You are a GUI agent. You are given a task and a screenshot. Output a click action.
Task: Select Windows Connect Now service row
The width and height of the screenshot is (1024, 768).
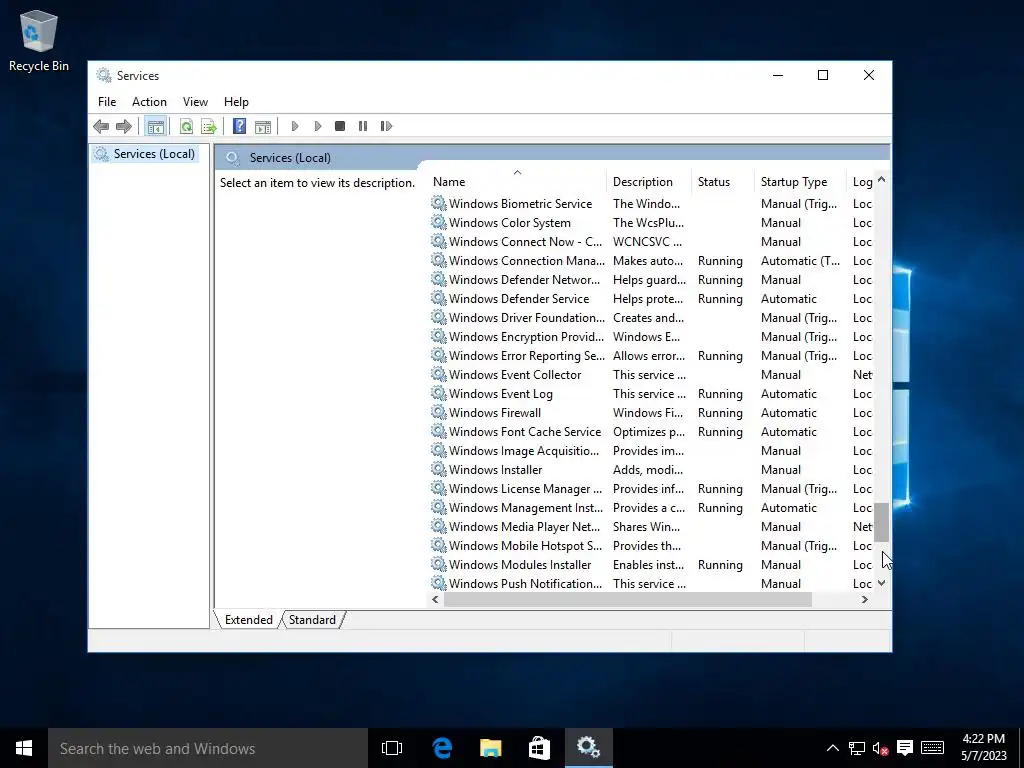click(x=652, y=242)
